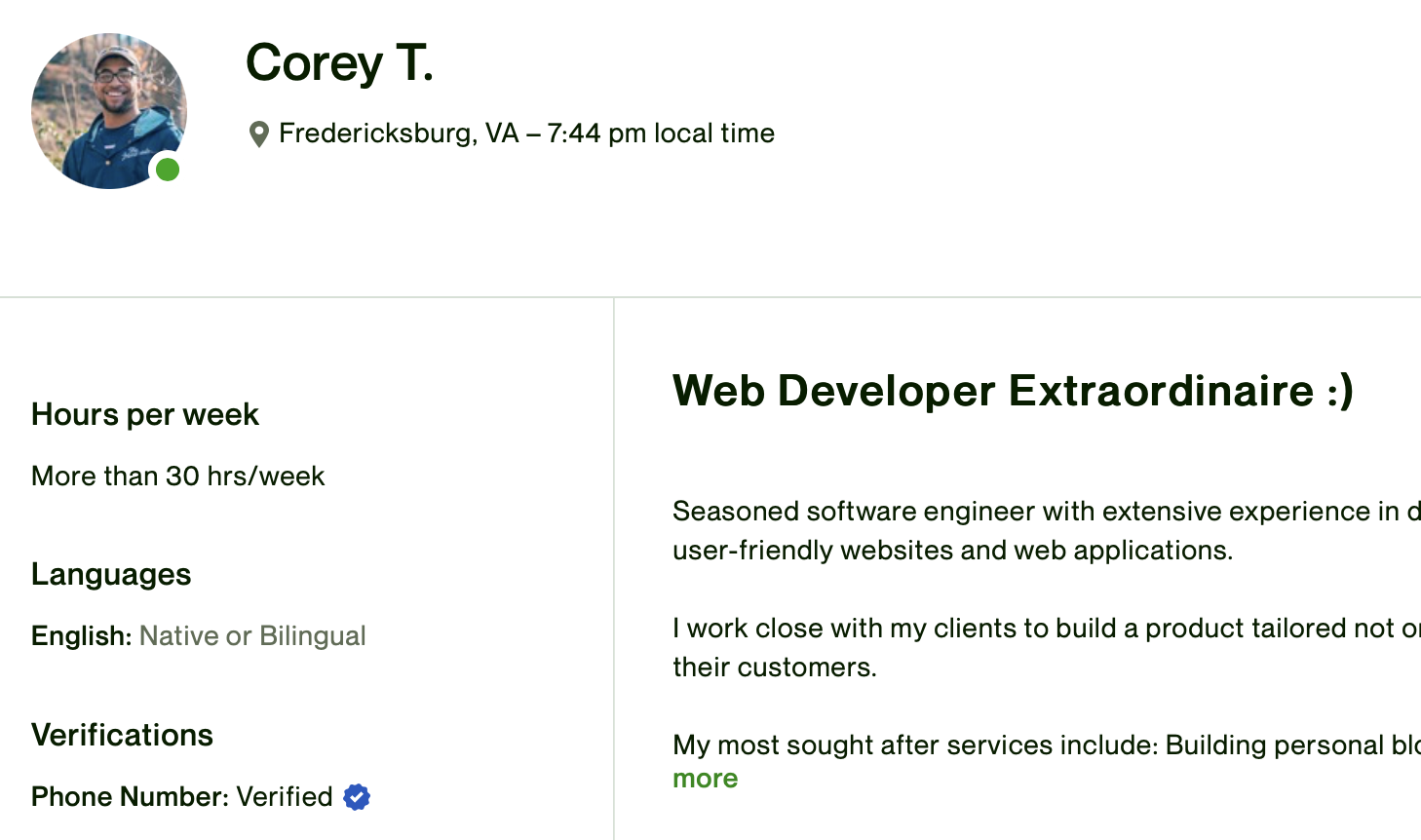Click the location pin icon

point(258,134)
